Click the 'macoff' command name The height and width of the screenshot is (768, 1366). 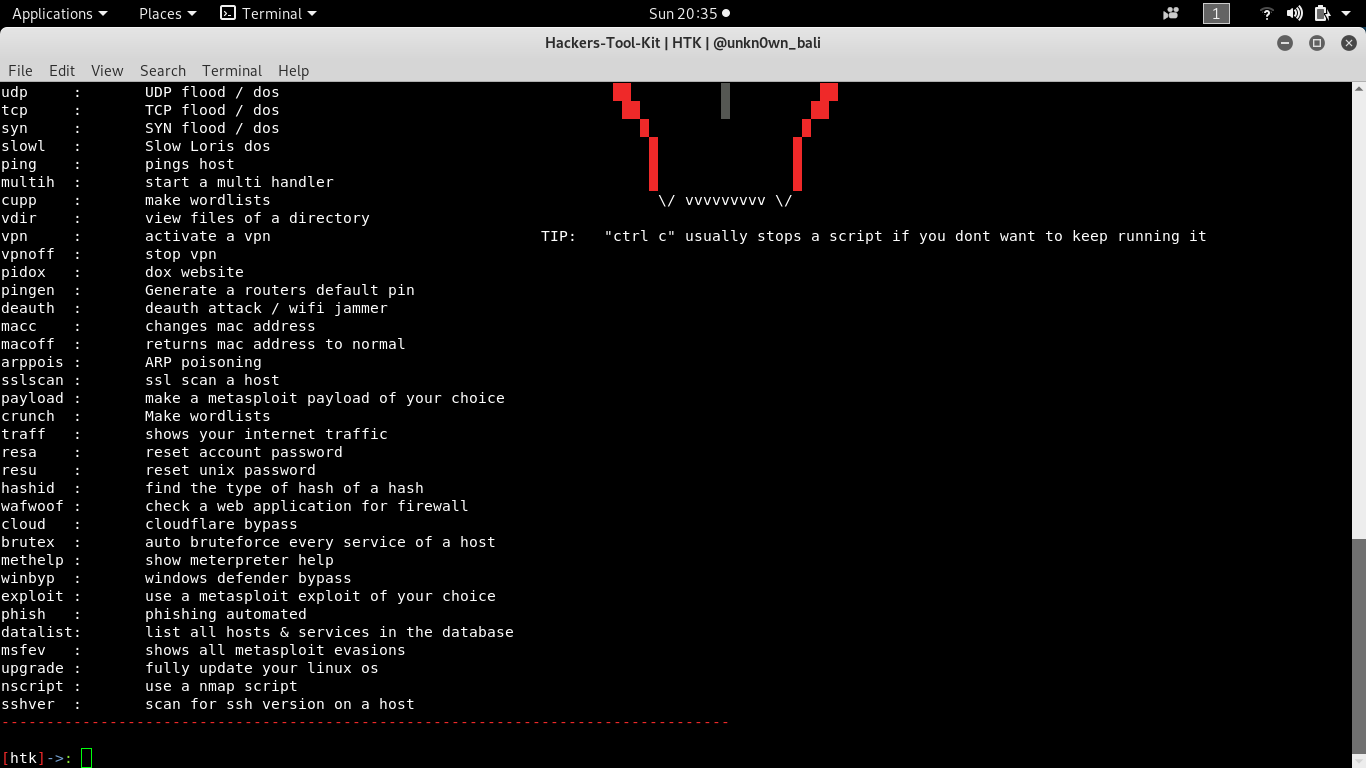(28, 344)
